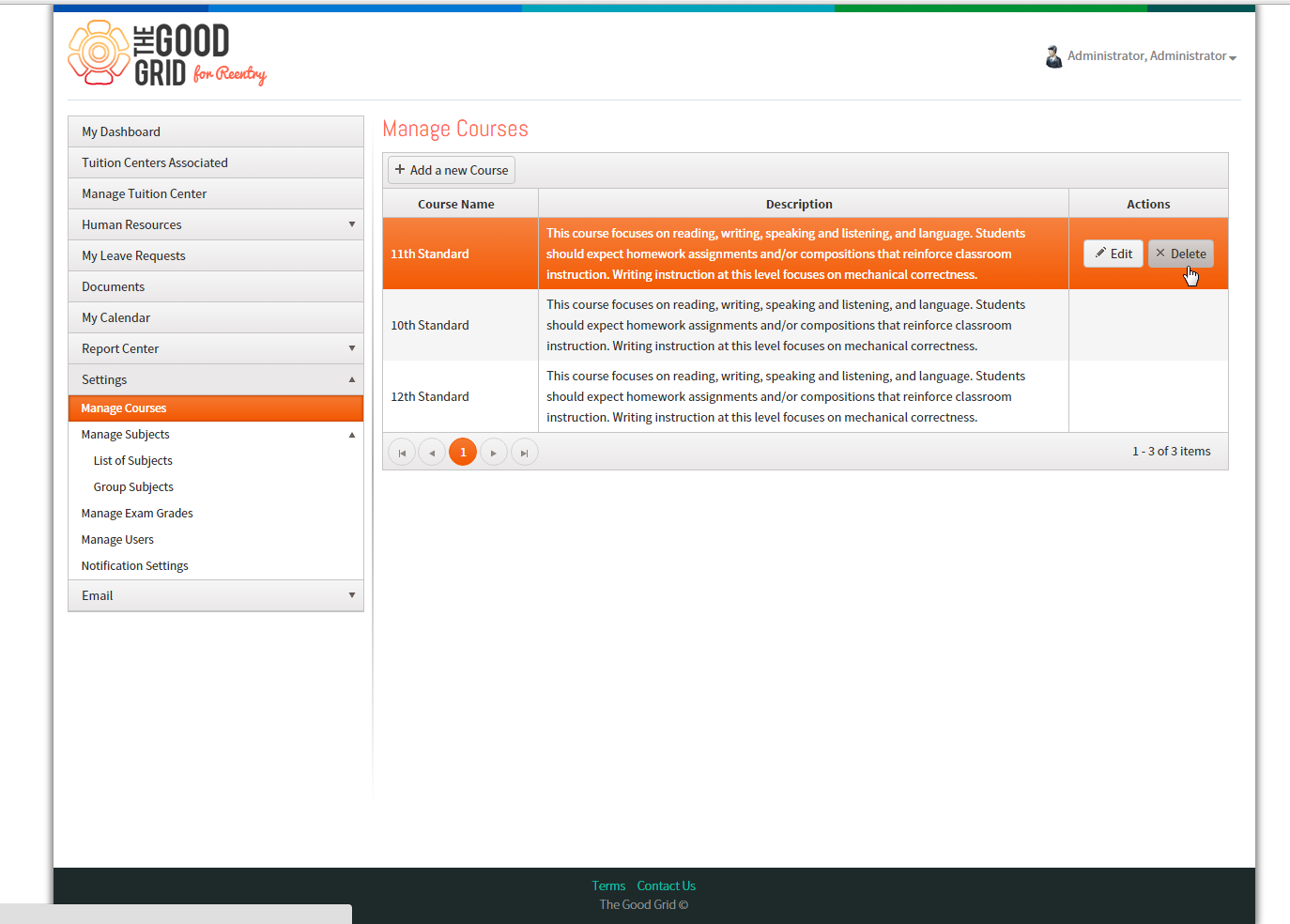Go to previous page of courses
Image resolution: width=1290 pixels, height=924 pixels.
[x=432, y=453]
